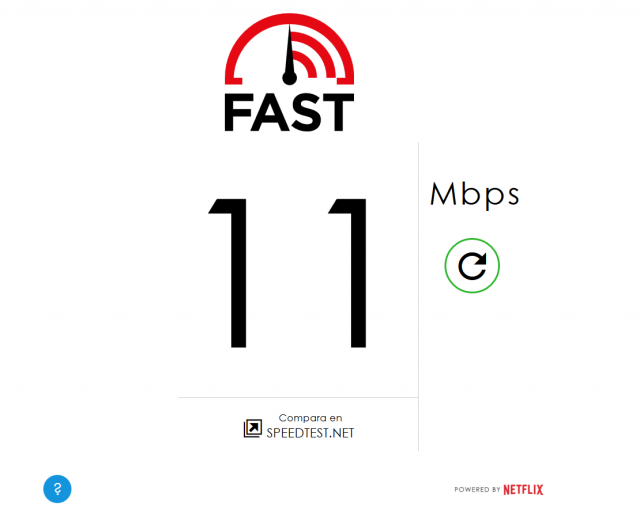640x506 pixels.
Task: Click the horizontal line under the speed value
Action: pos(298,397)
